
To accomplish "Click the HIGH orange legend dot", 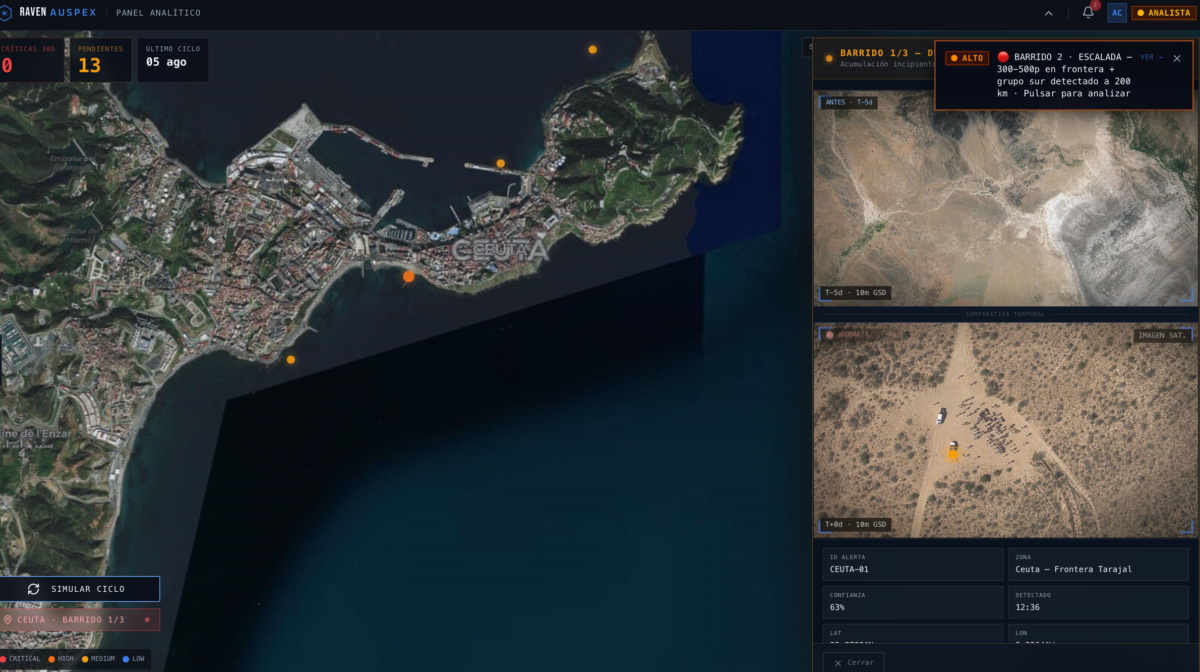I will (51, 658).
